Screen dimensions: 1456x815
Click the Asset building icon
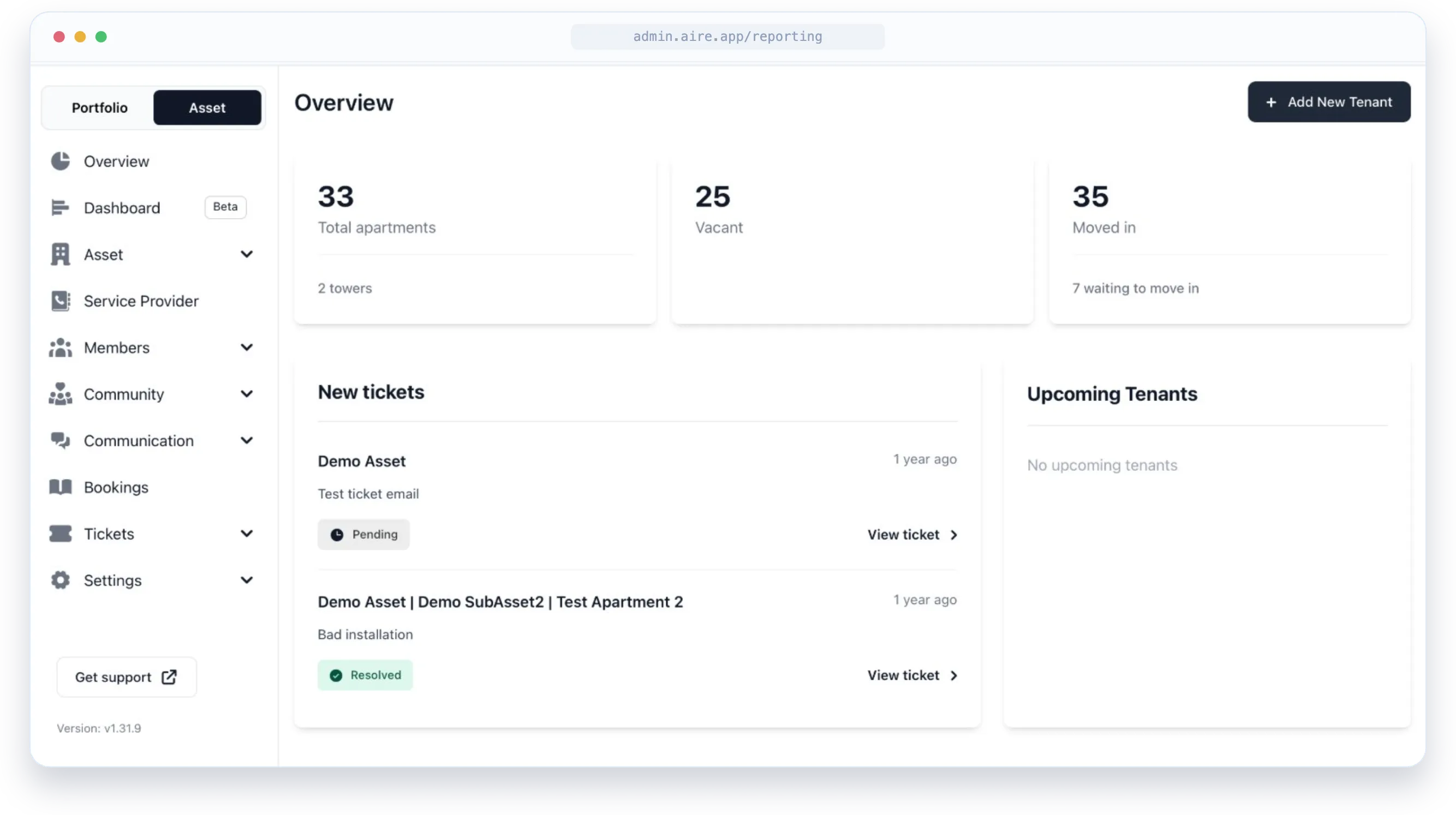[61, 254]
